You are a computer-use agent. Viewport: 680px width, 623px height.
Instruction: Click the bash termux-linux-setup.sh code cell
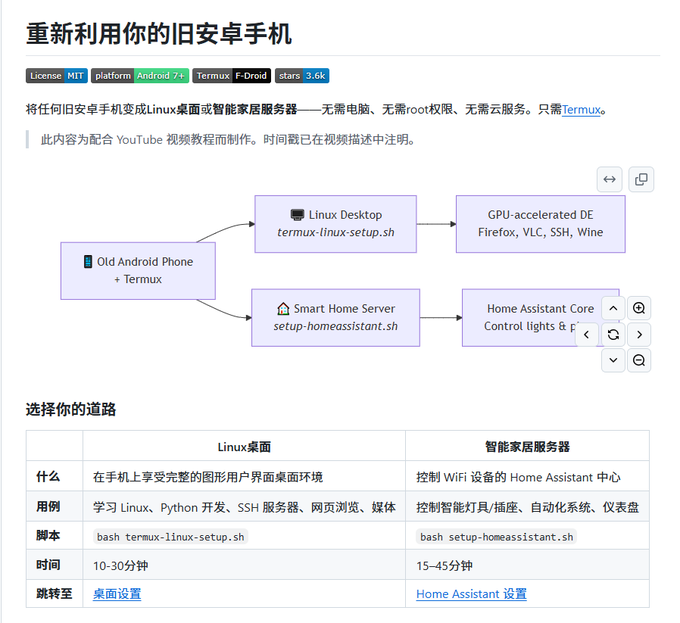click(x=170, y=537)
